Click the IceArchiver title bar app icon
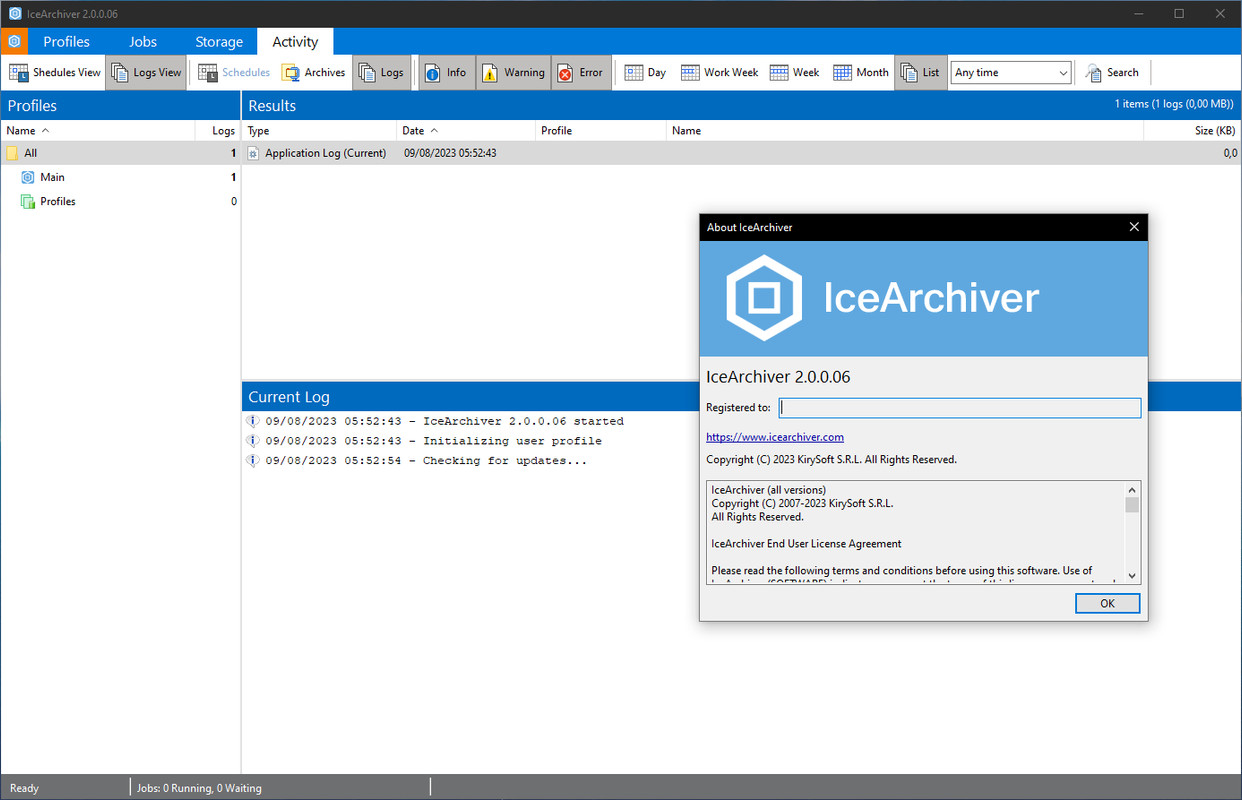1242x800 pixels. pyautogui.click(x=14, y=13)
